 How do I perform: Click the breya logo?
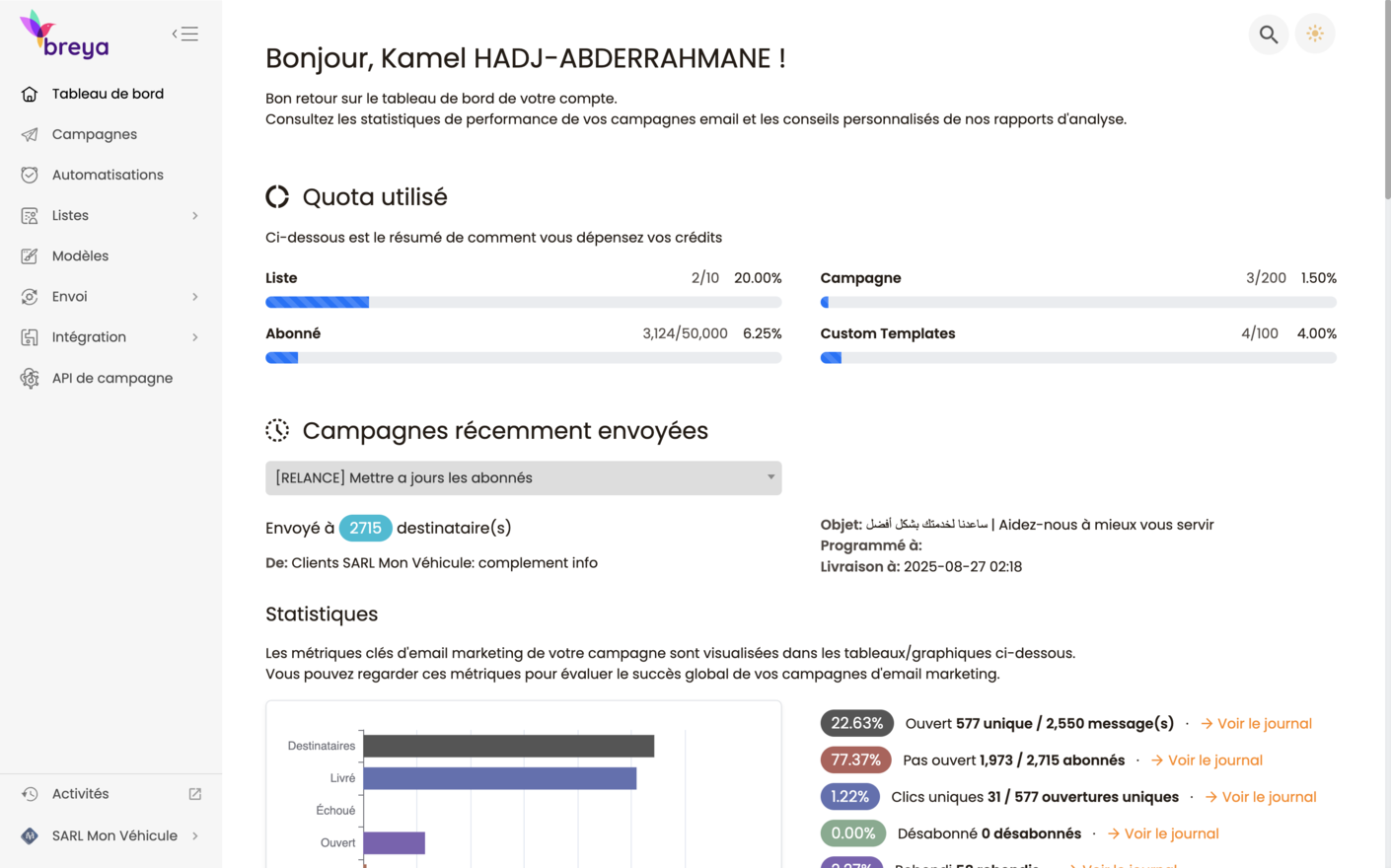[x=65, y=36]
